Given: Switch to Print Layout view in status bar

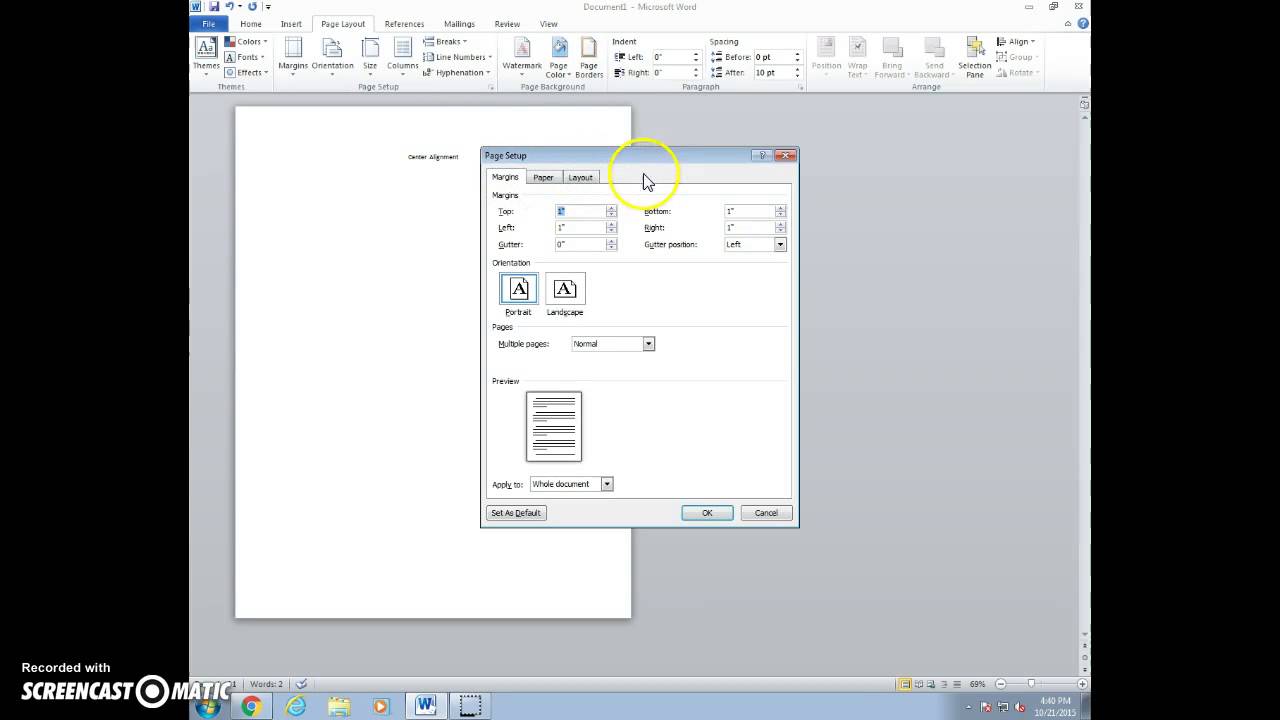Looking at the screenshot, I should coord(905,684).
